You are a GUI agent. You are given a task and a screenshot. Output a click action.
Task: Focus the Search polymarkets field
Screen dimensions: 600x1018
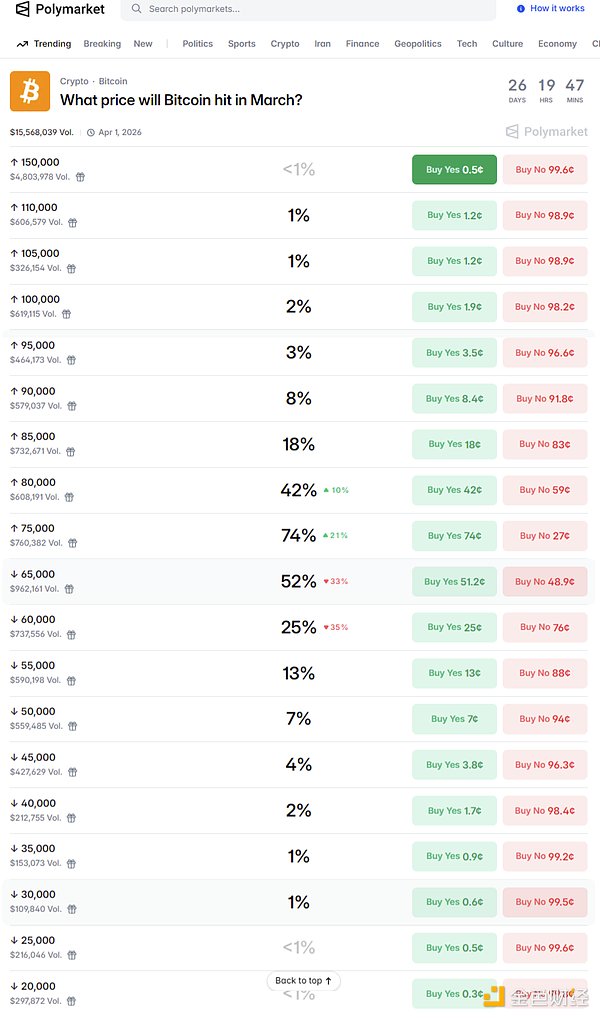(310, 9)
